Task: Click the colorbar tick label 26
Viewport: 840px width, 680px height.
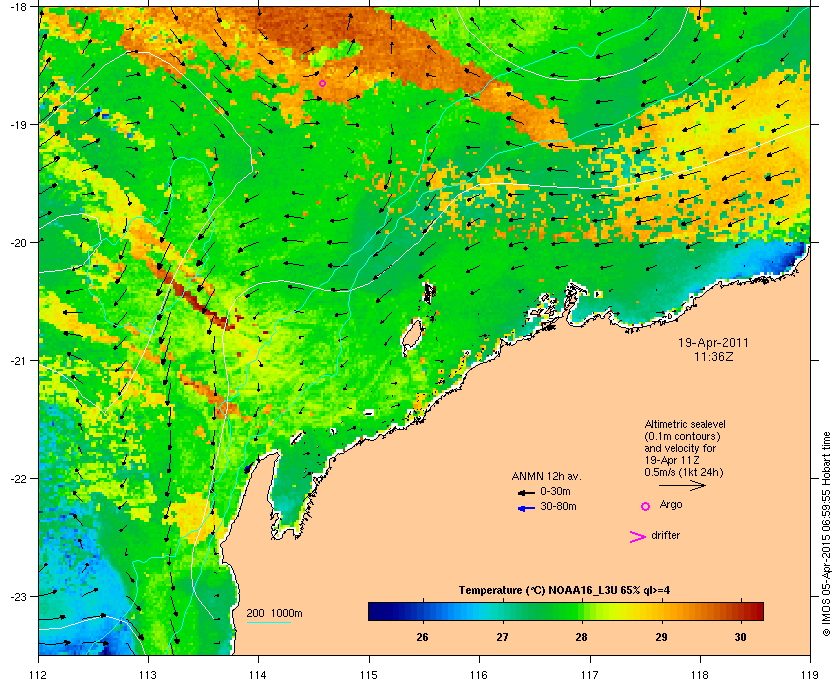Action: (422, 637)
